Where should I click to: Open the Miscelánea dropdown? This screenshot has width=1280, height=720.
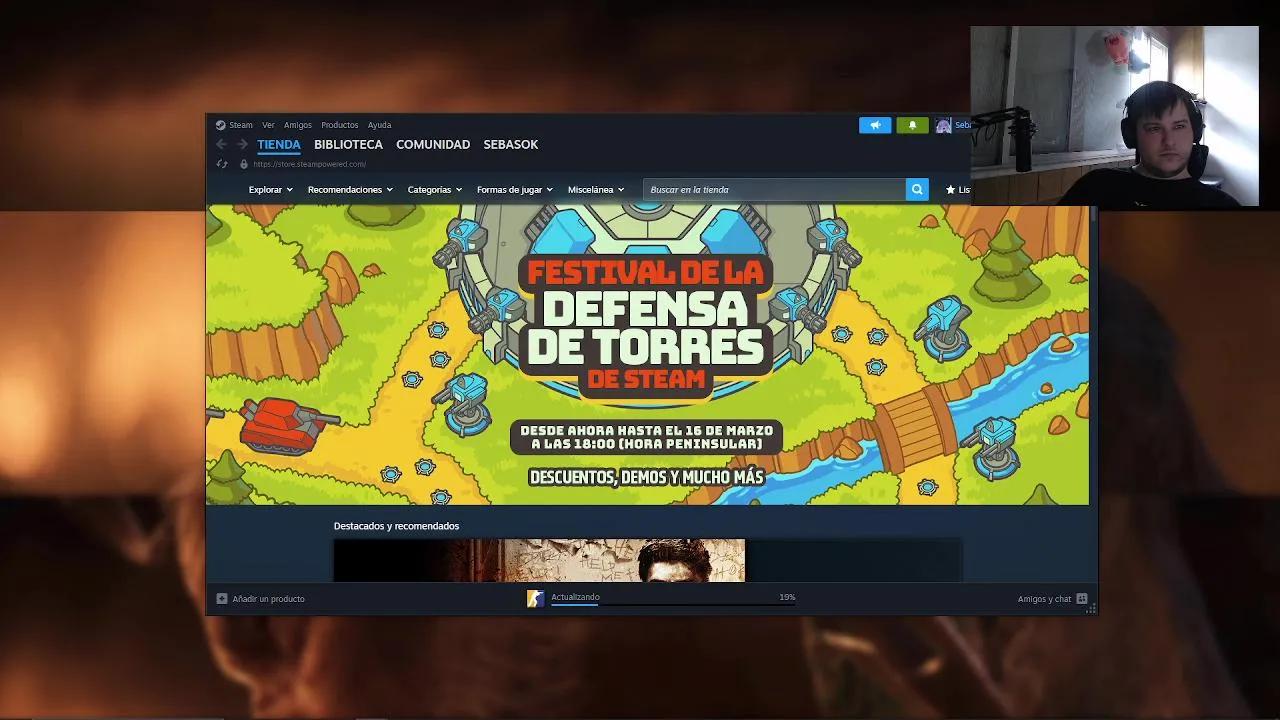(x=594, y=189)
